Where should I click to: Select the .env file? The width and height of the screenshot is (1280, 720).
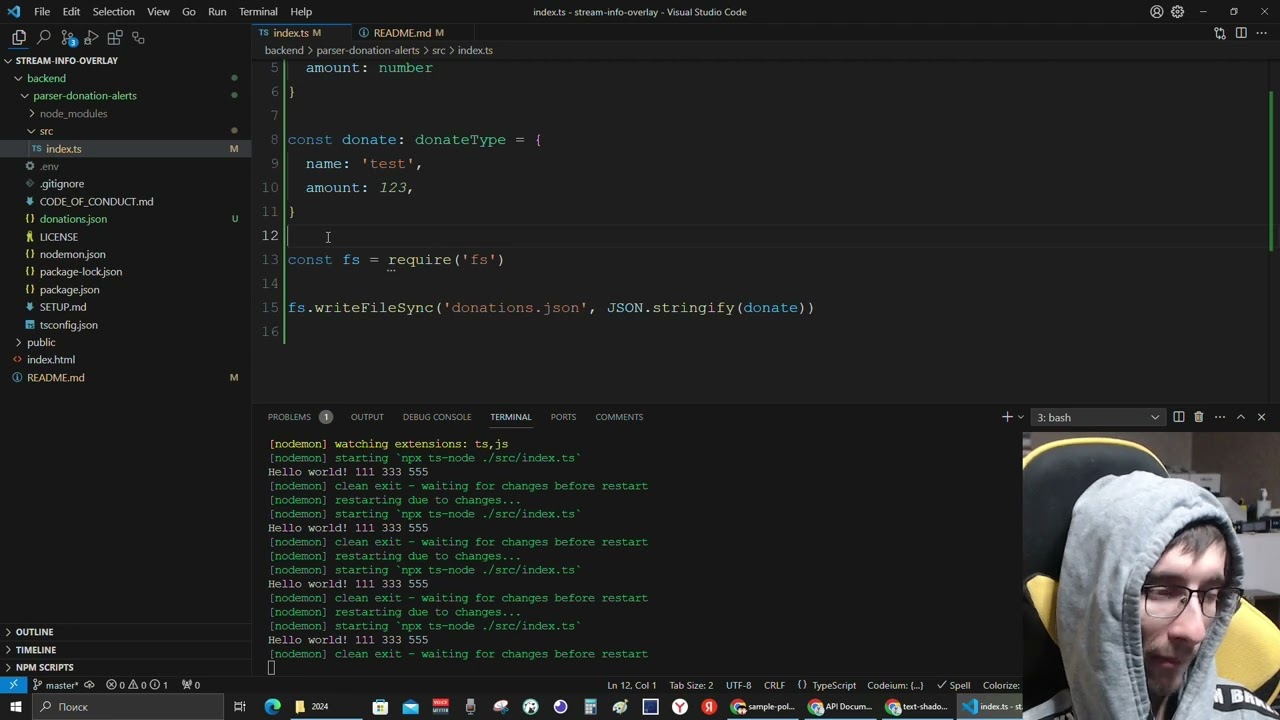click(49, 166)
